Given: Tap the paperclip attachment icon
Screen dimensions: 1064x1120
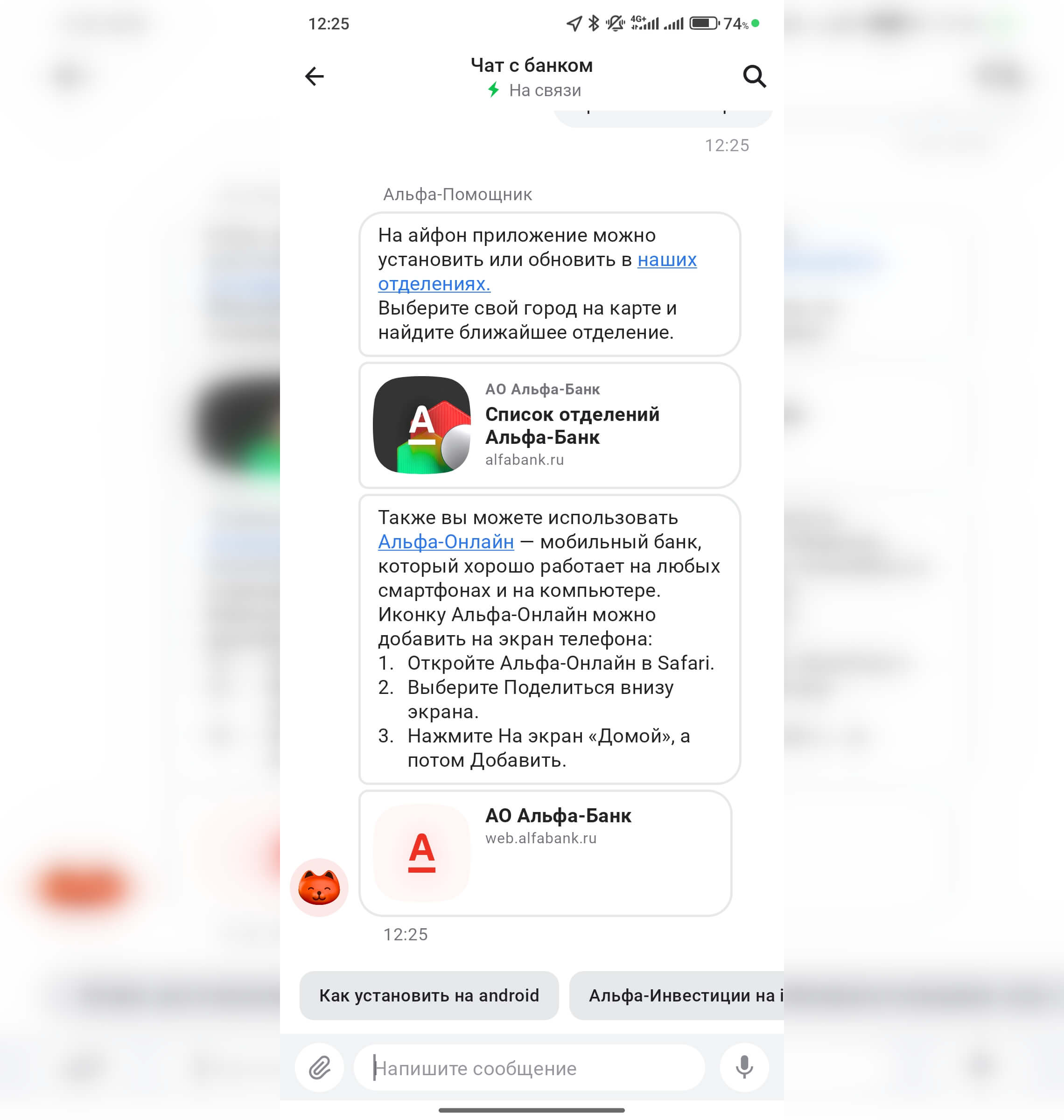Looking at the screenshot, I should coord(320,1068).
